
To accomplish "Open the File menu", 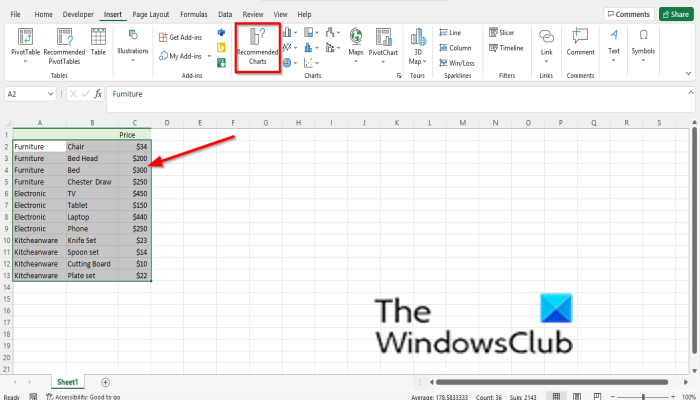I will (16, 14).
